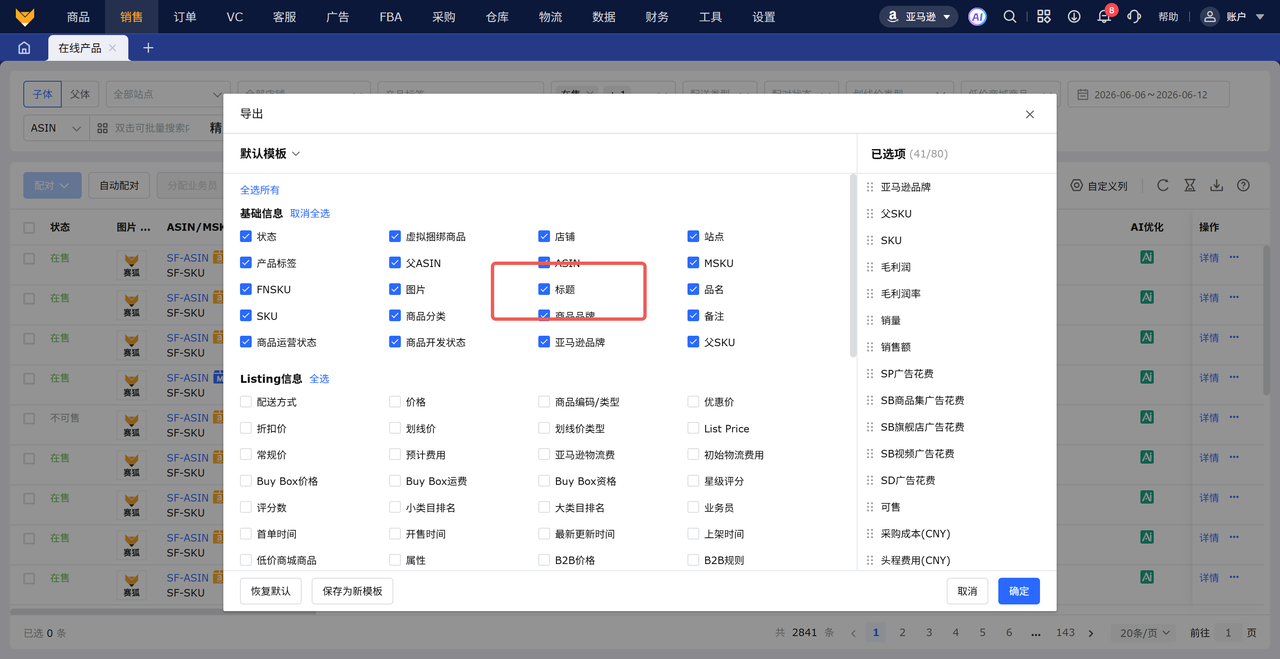Go to the home icon tab
This screenshot has height=659, width=1280.
pos(24,48)
